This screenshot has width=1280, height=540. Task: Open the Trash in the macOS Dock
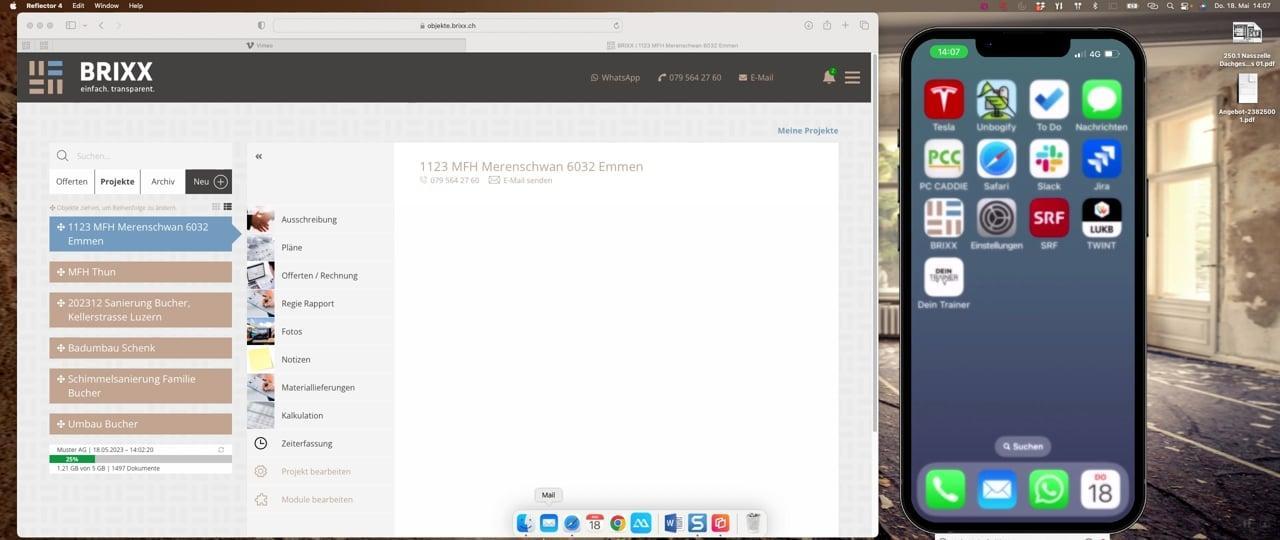coord(754,523)
